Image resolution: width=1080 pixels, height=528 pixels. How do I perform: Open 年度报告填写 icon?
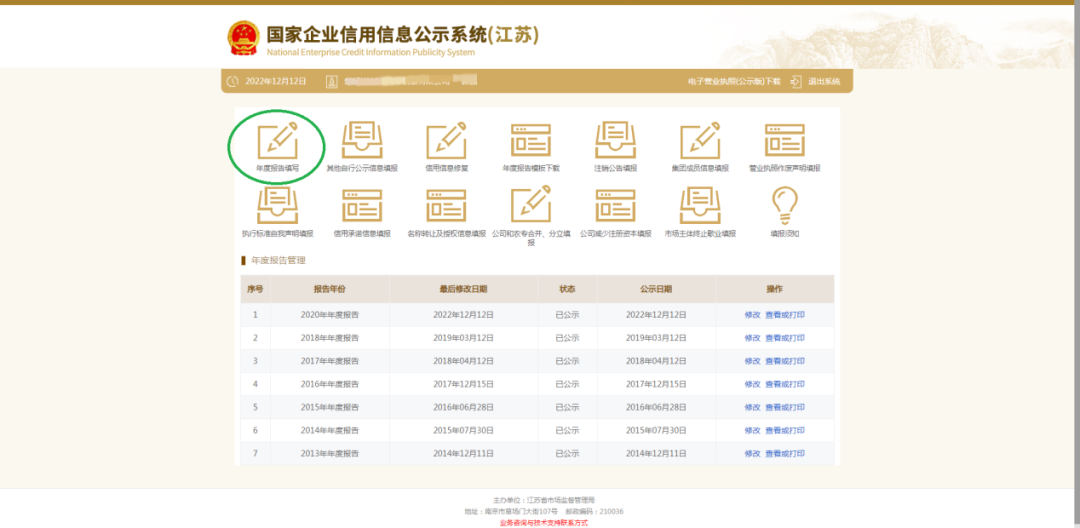(x=277, y=141)
